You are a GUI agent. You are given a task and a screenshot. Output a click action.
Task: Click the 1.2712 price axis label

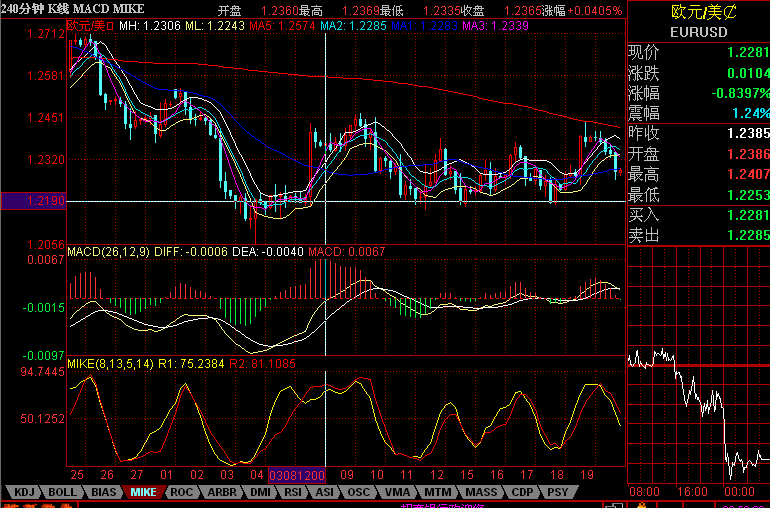(x=46, y=34)
